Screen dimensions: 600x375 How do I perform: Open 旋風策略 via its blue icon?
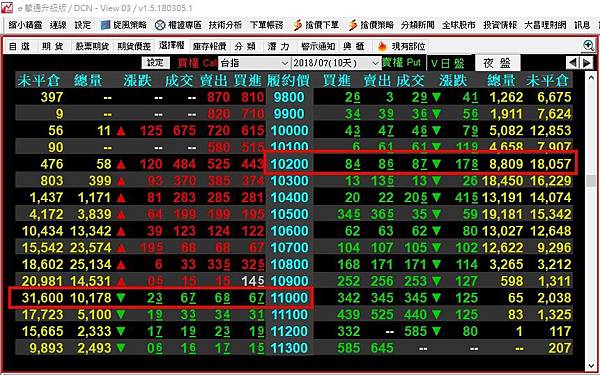click(106, 25)
